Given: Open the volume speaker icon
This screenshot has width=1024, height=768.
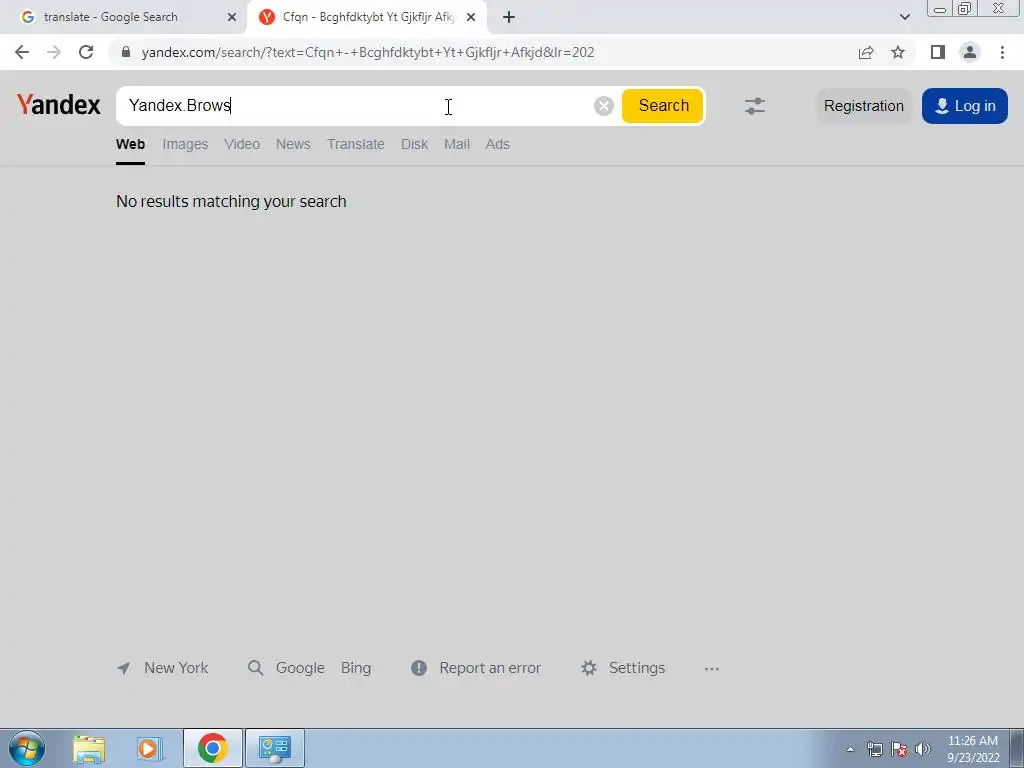Looking at the screenshot, I should tap(923, 749).
